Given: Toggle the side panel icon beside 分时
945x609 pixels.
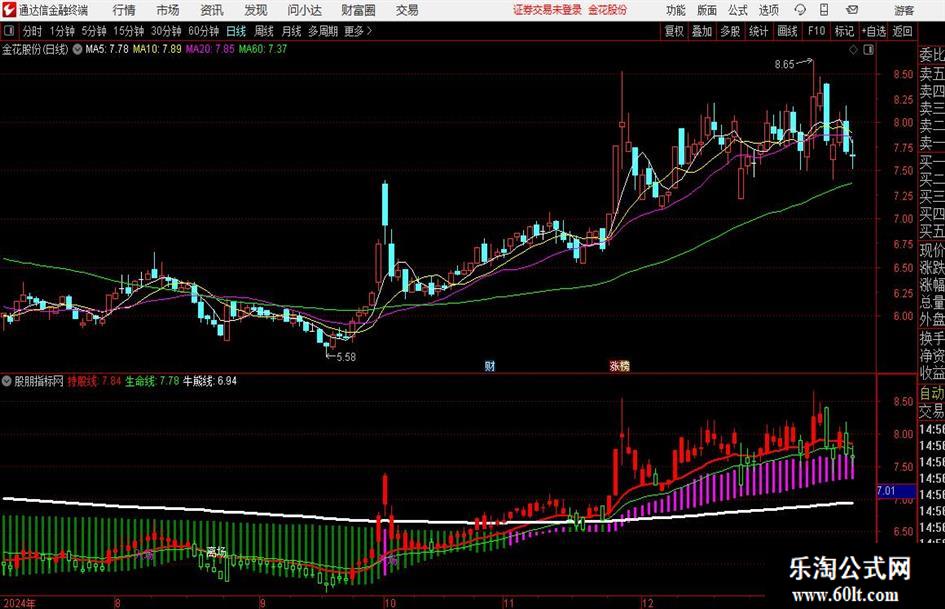Looking at the screenshot, I should click(10, 31).
